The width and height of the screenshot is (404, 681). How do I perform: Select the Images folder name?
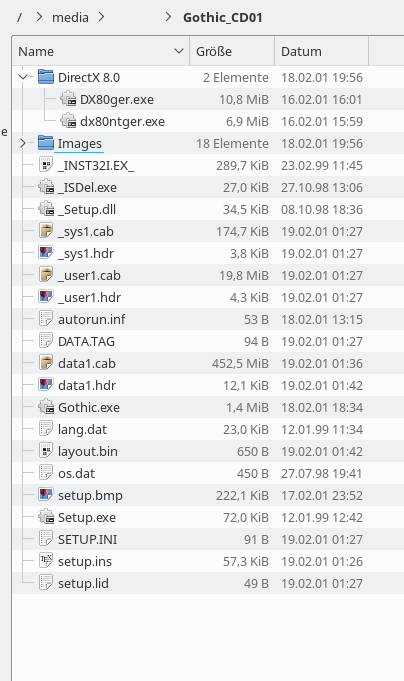click(x=80, y=144)
